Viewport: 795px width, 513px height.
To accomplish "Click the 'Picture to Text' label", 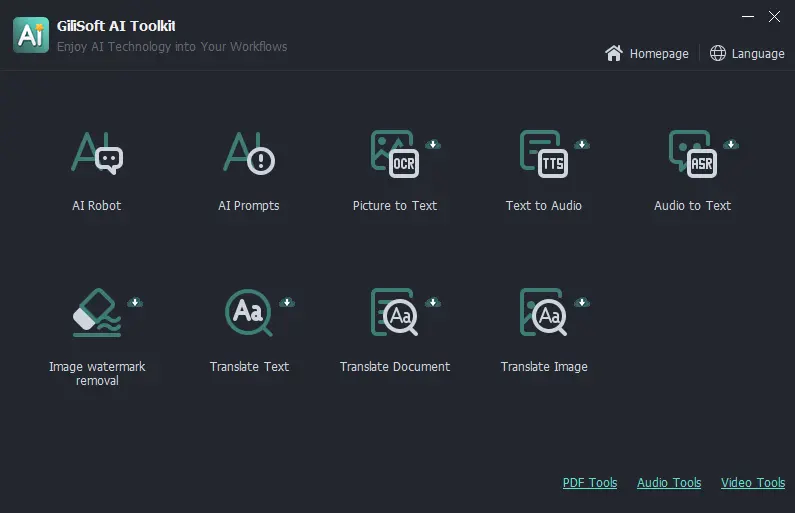I will click(395, 206).
